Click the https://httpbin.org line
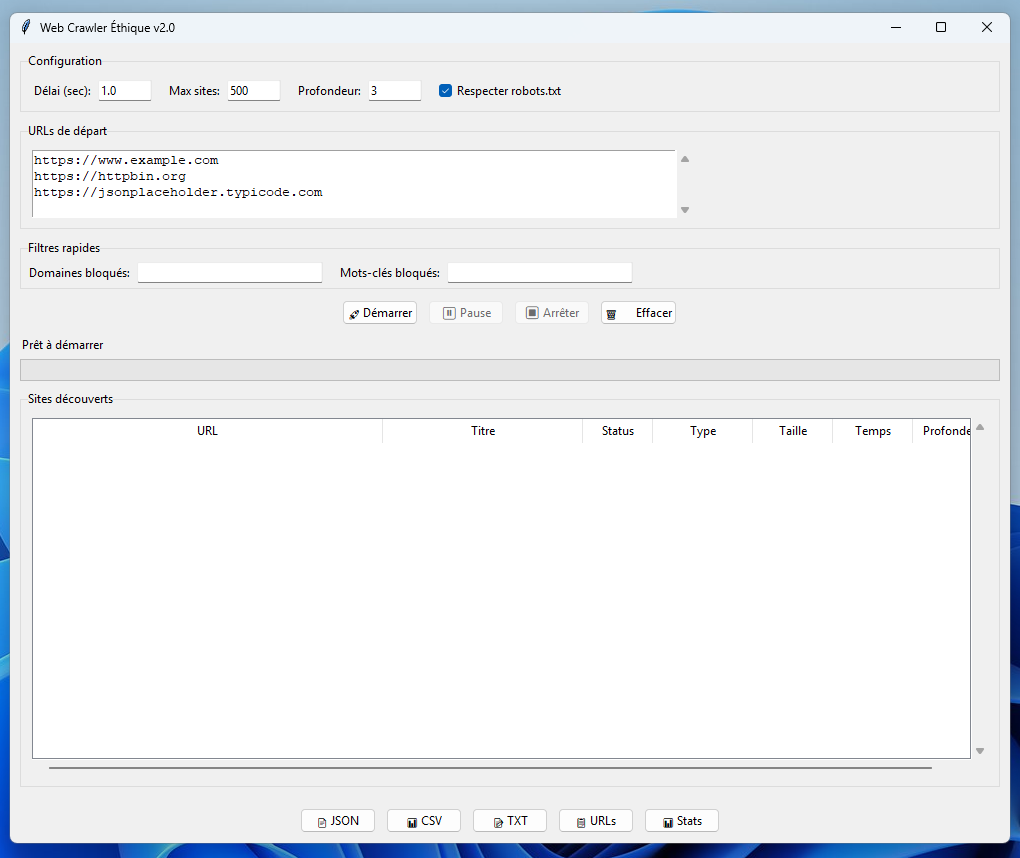This screenshot has height=858, width=1020. (x=110, y=176)
